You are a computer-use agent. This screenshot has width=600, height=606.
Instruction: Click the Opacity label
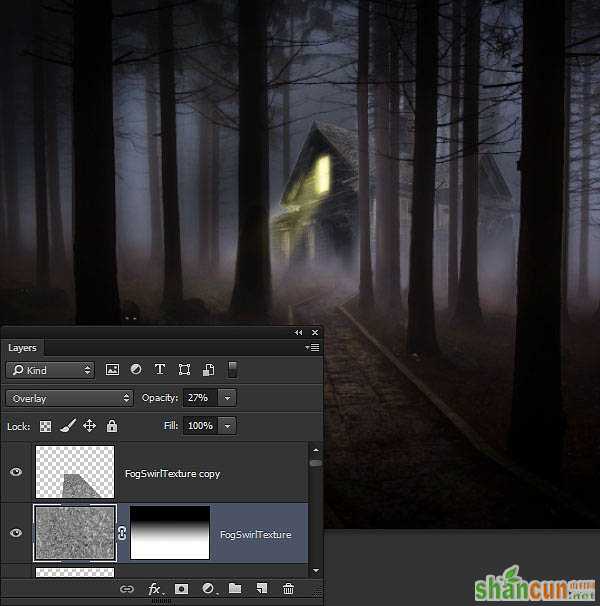[x=160, y=398]
